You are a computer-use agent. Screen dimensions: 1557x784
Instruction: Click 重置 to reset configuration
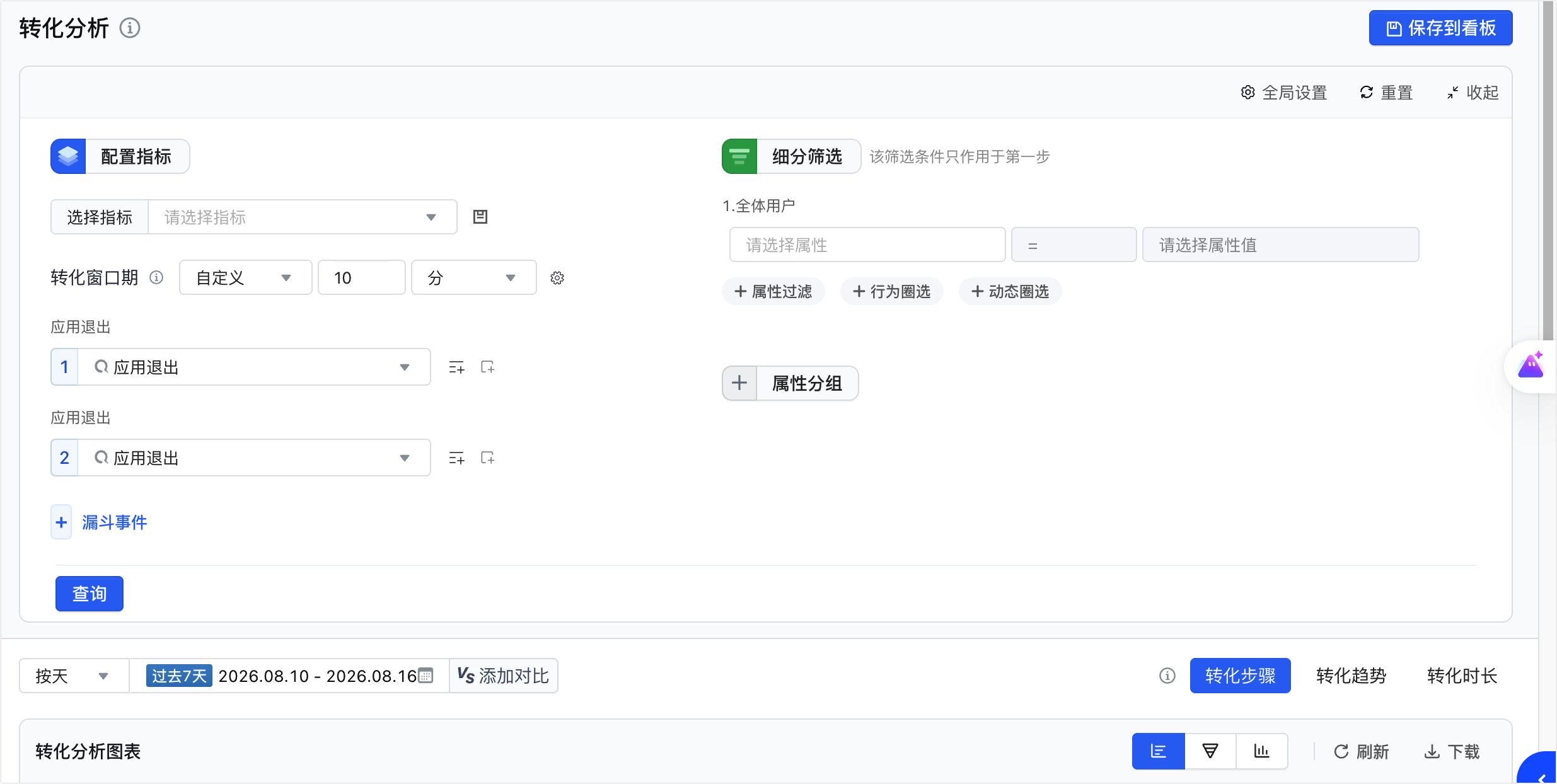1386,93
